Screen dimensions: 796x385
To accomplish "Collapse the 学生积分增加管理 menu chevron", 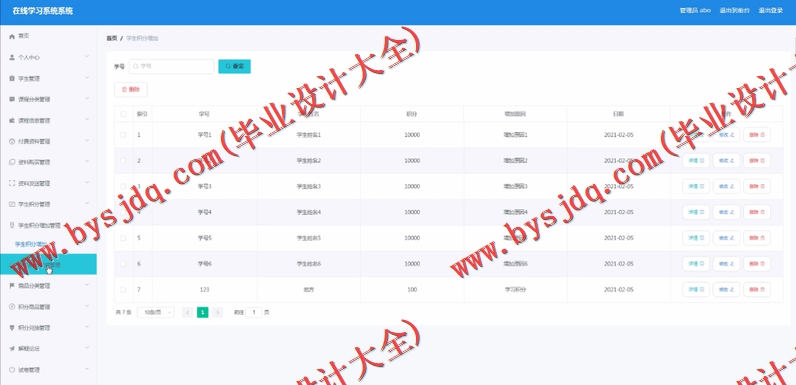I will (x=87, y=225).
